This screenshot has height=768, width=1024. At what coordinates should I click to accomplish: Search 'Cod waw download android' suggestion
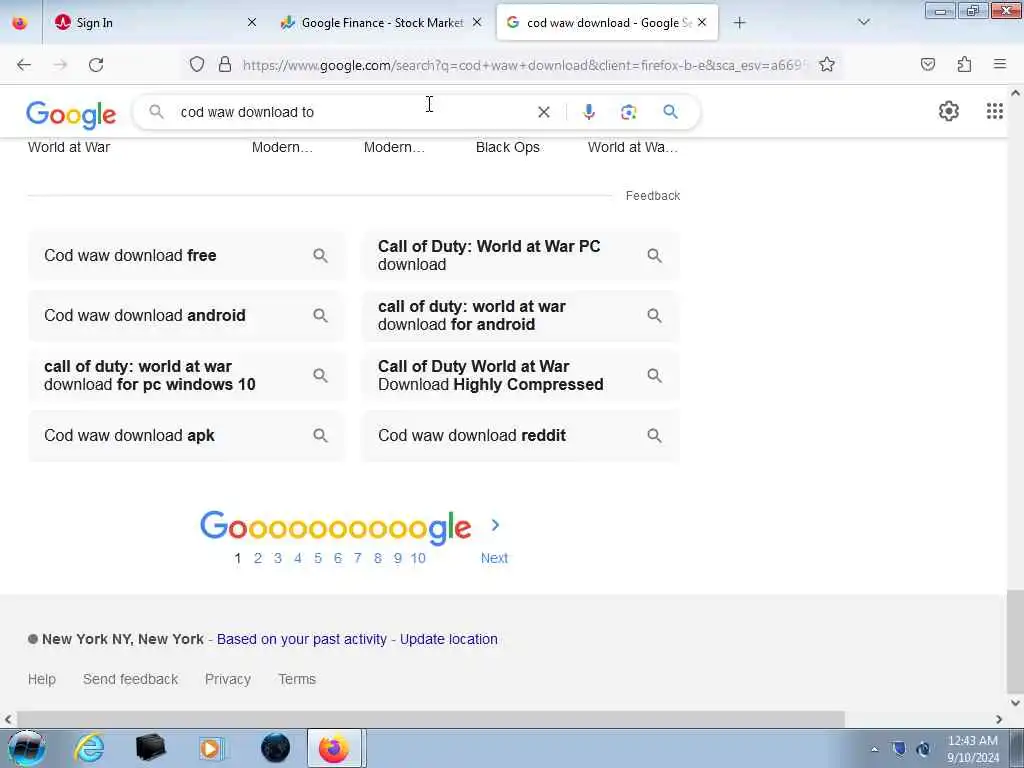click(187, 315)
